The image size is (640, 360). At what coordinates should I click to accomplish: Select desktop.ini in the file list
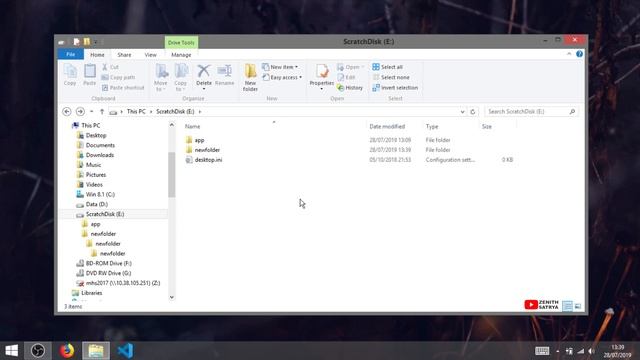coord(209,160)
